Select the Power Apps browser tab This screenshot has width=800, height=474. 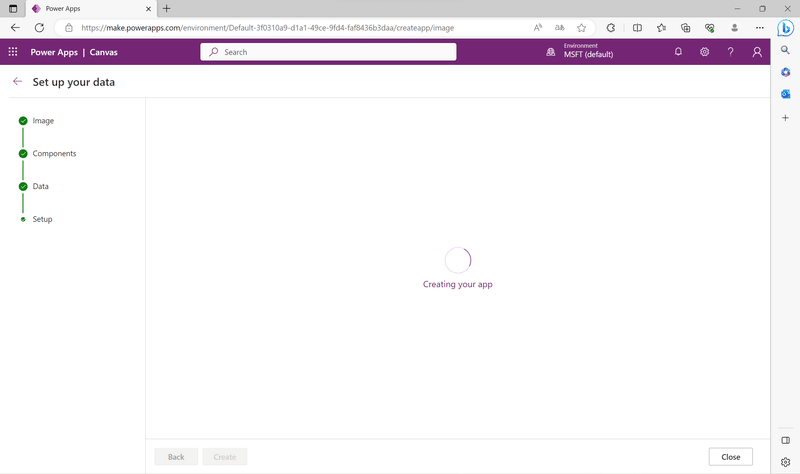click(x=92, y=9)
